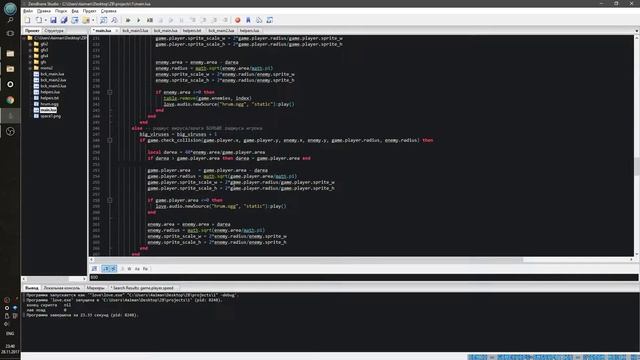Image resolution: width=640 pixels, height=360 pixels.
Task: Expand the gfx4 folder in project tree
Action: coord(30,56)
